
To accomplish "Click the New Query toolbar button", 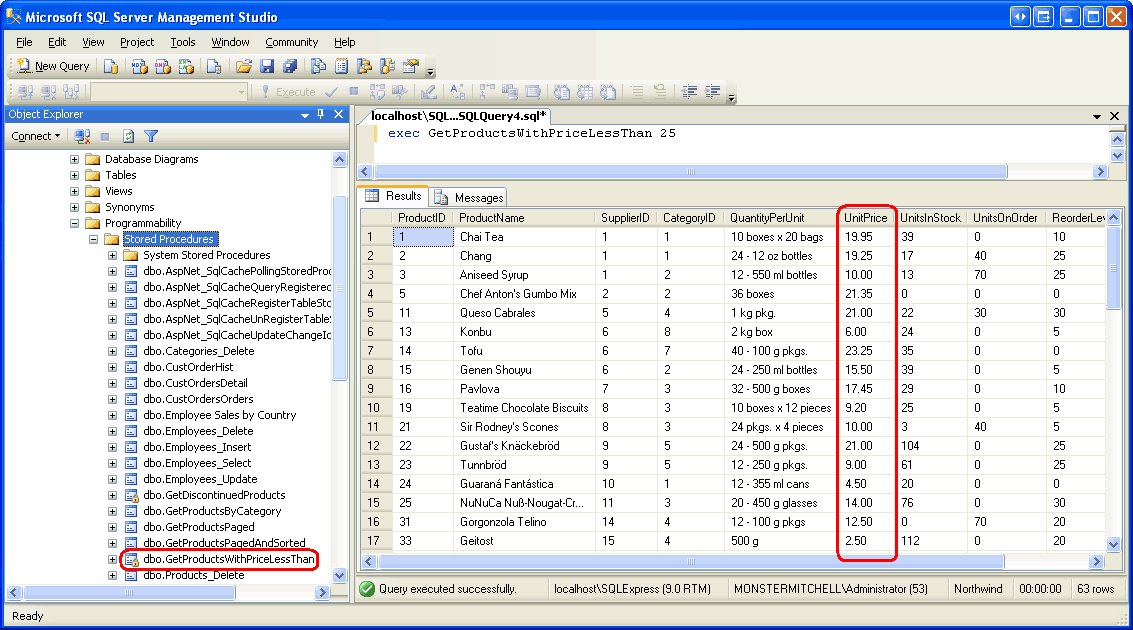I will [54, 66].
